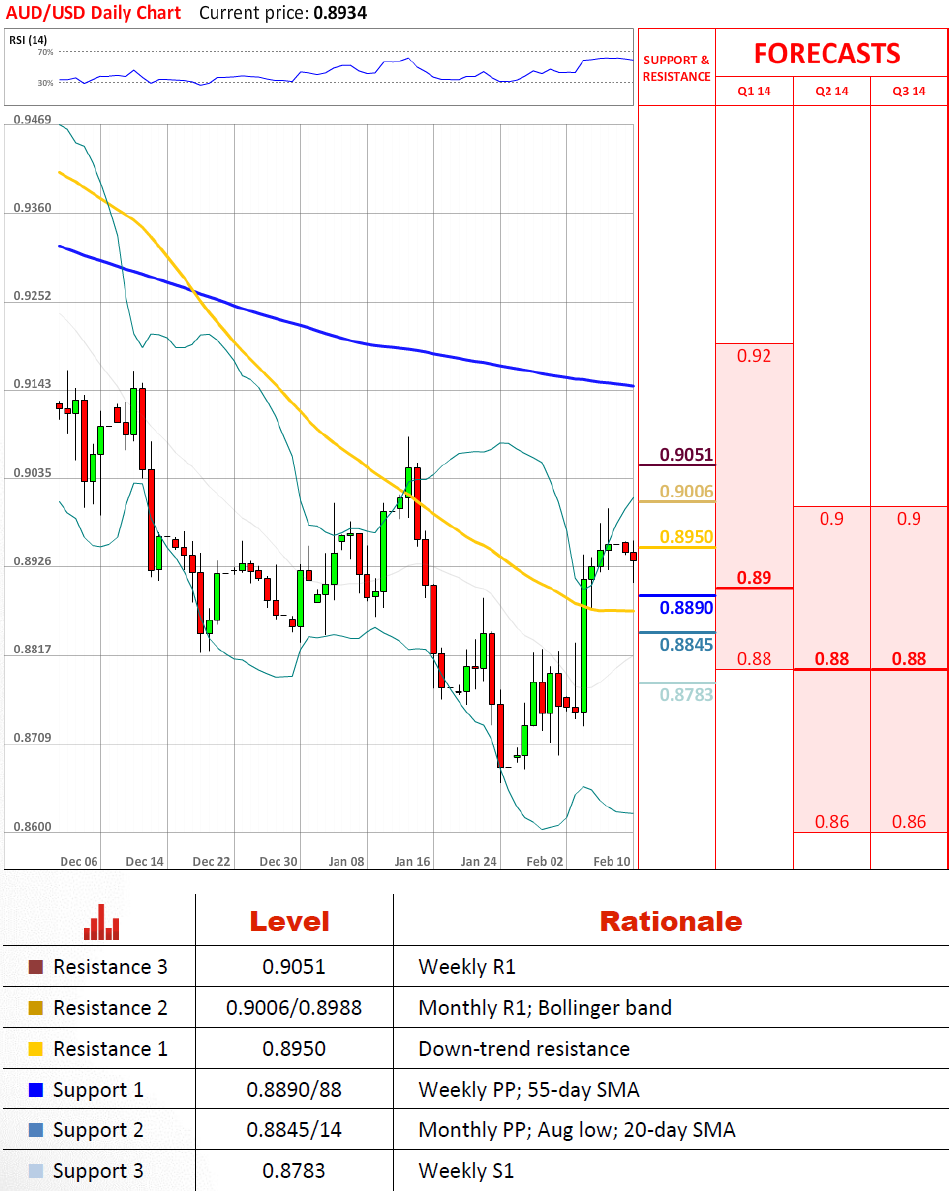Image resolution: width=952 pixels, height=1191 pixels.
Task: Click the RSI (14) indicator label
Action: (x=28, y=39)
